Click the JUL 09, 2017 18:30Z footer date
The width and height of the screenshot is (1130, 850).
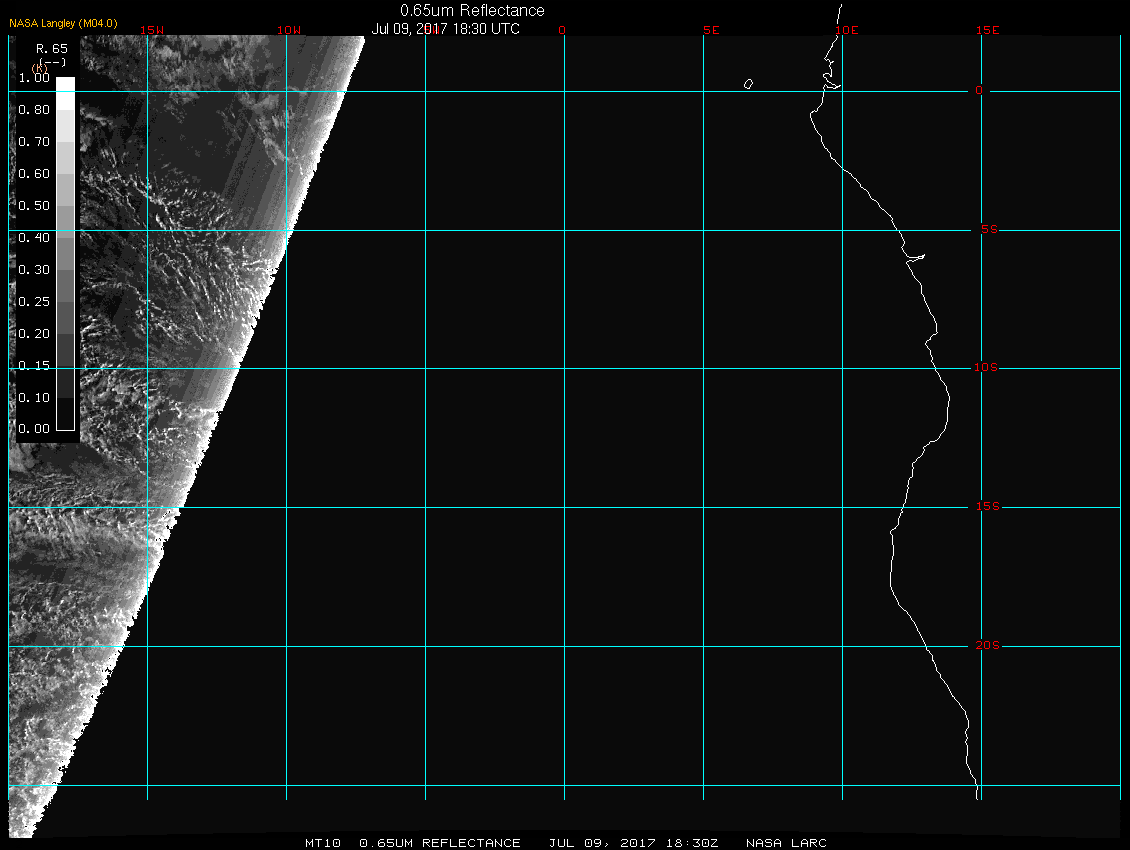coord(633,843)
